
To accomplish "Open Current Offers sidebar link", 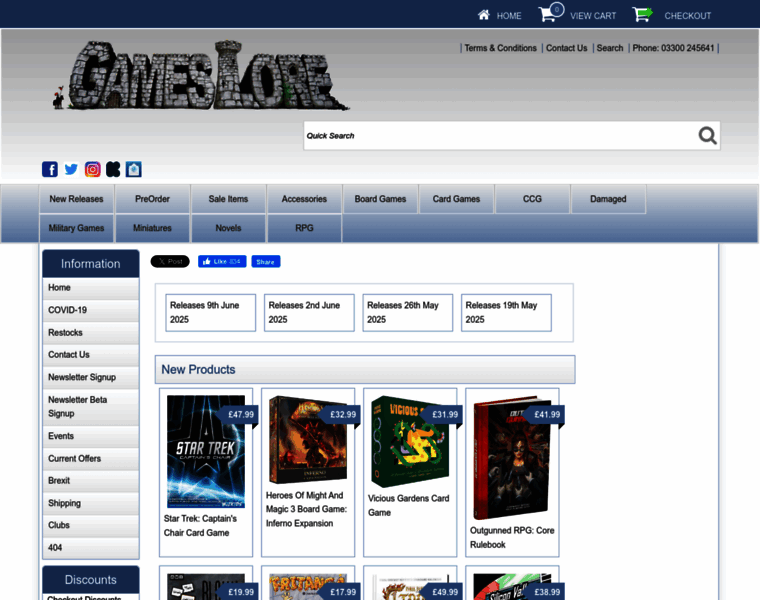I will tap(91, 458).
